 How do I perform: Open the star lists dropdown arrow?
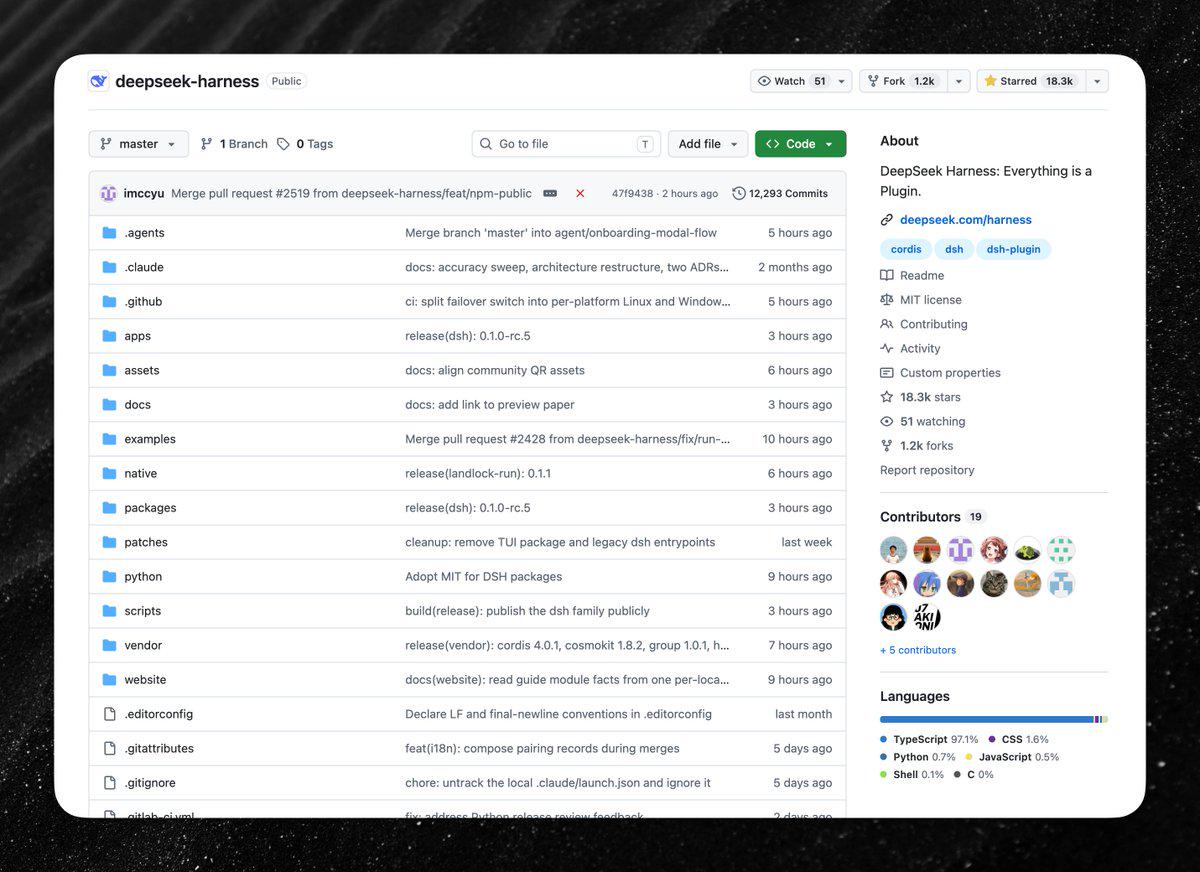pos(1097,81)
